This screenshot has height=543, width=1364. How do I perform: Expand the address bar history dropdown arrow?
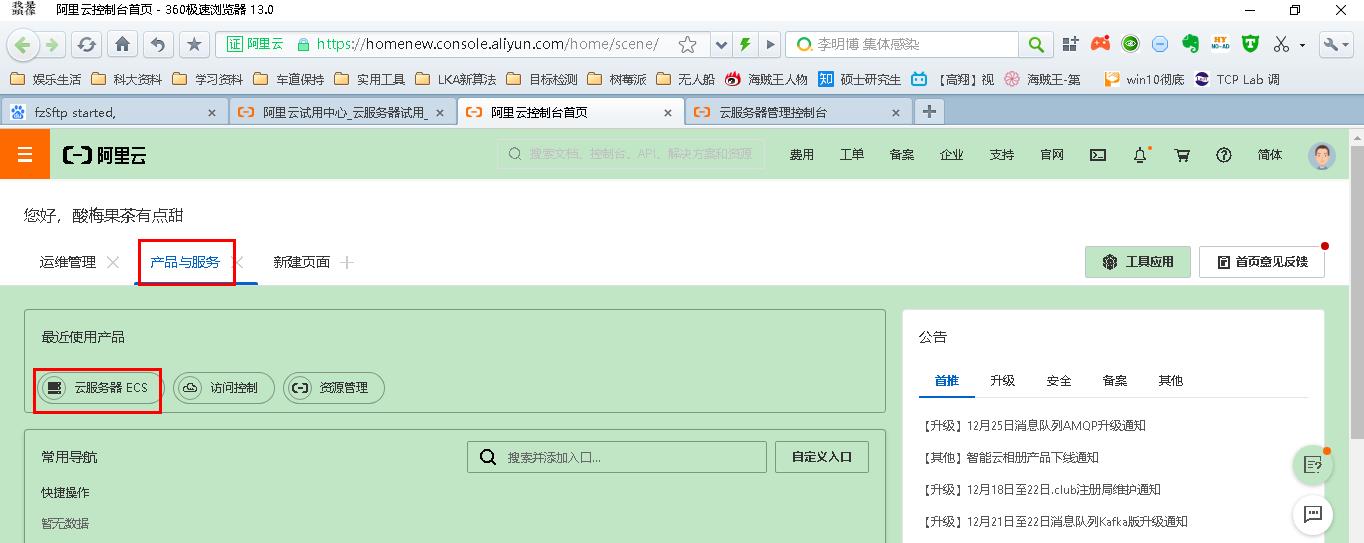(721, 45)
